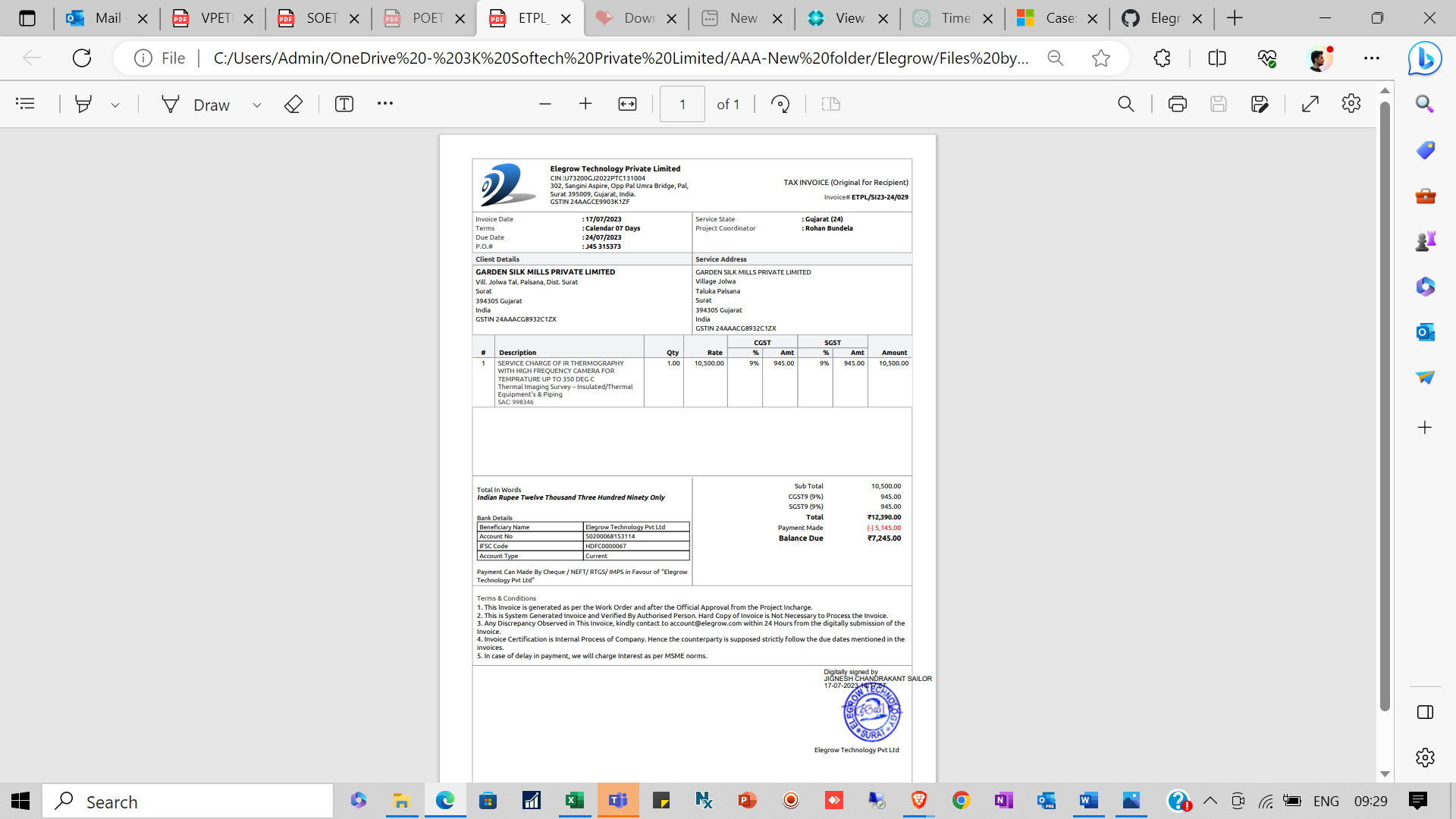
Task: Activate the Draw pen tool
Action: (x=170, y=104)
